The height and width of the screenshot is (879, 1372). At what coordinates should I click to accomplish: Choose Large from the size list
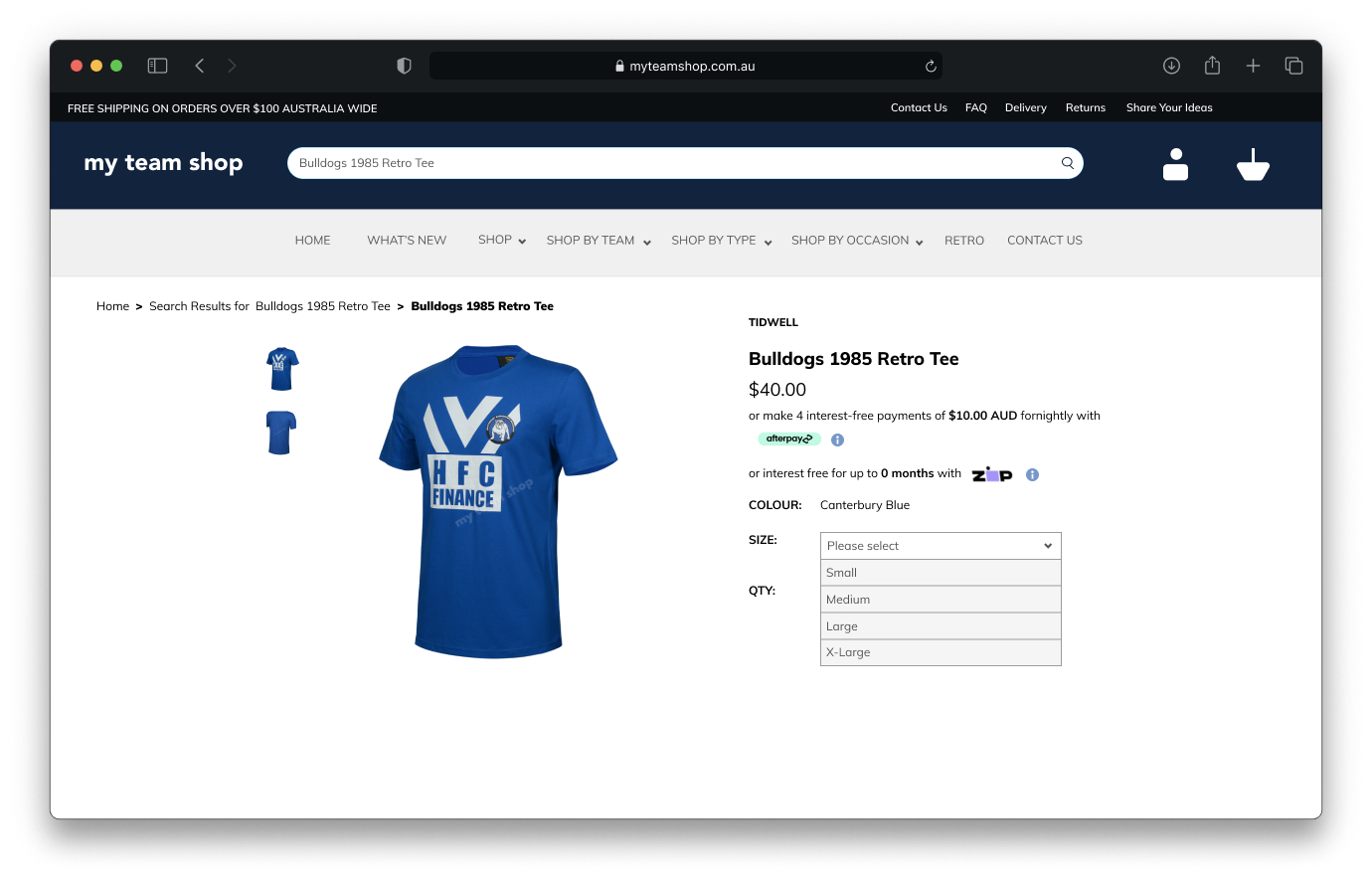(x=941, y=626)
